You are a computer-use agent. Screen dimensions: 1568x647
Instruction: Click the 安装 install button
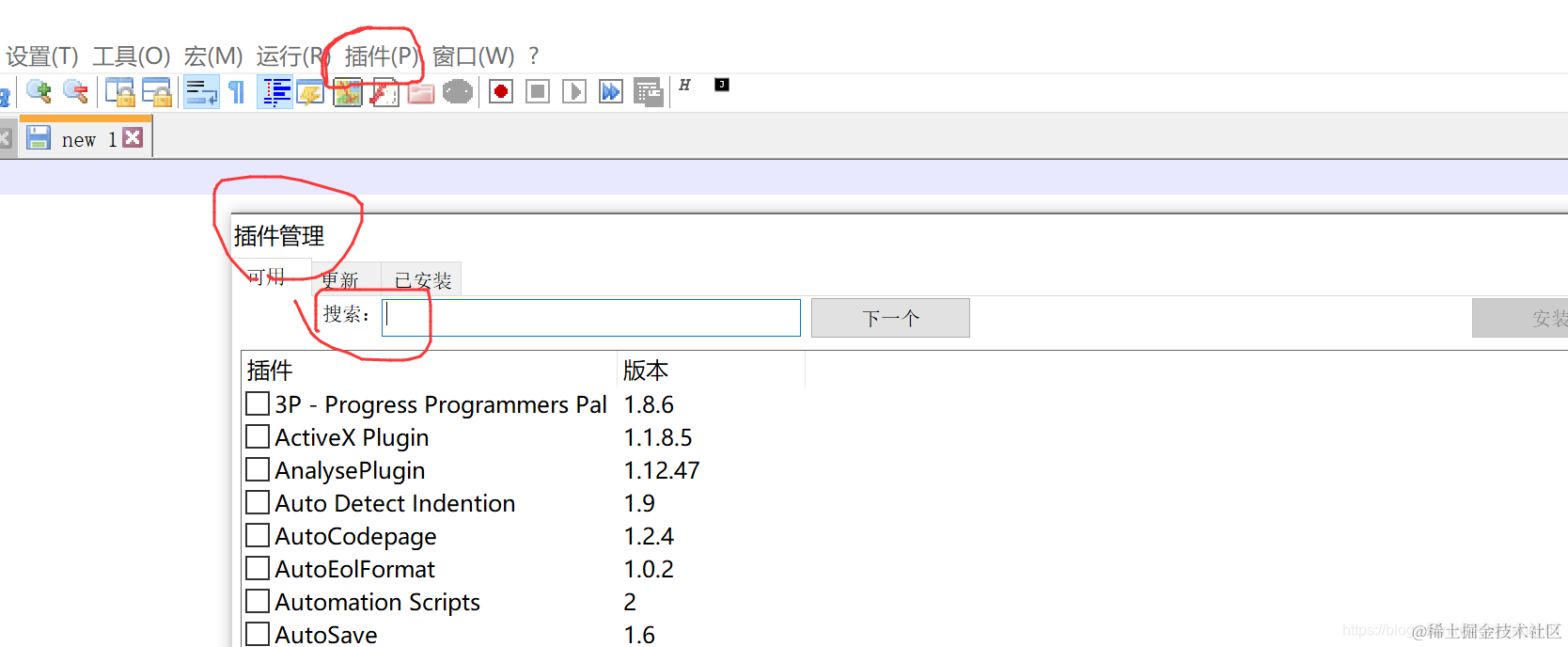[1520, 318]
